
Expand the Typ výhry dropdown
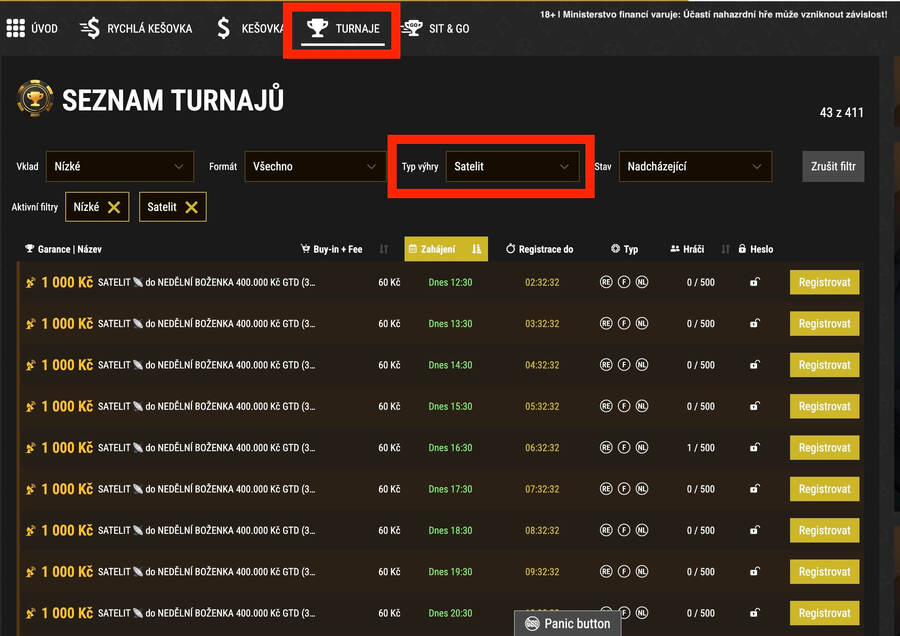[514, 166]
